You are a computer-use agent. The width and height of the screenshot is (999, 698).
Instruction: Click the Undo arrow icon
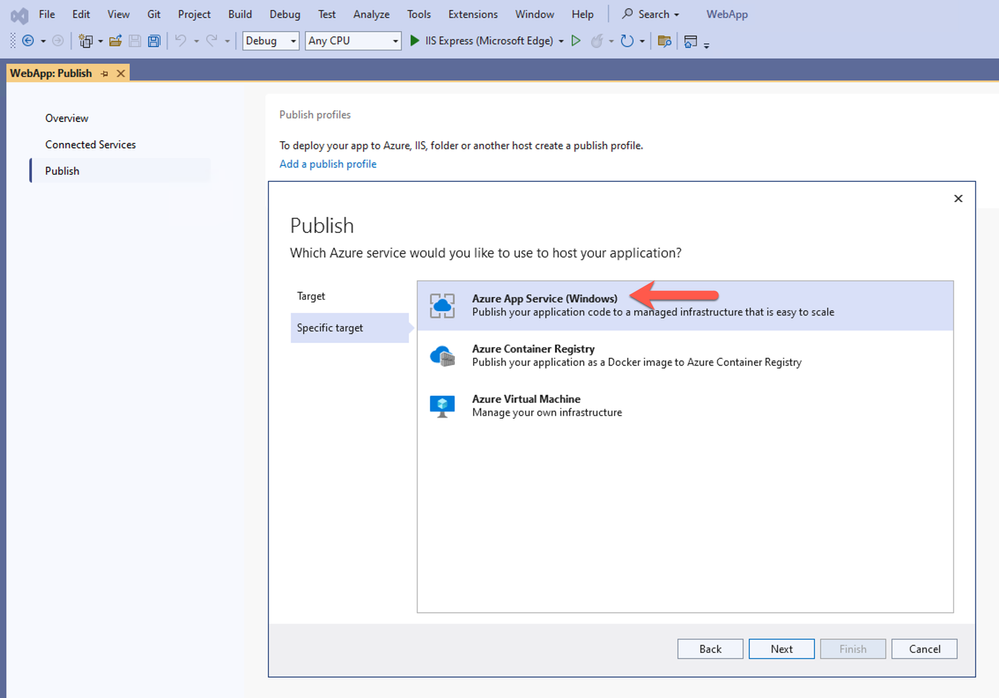click(x=181, y=41)
